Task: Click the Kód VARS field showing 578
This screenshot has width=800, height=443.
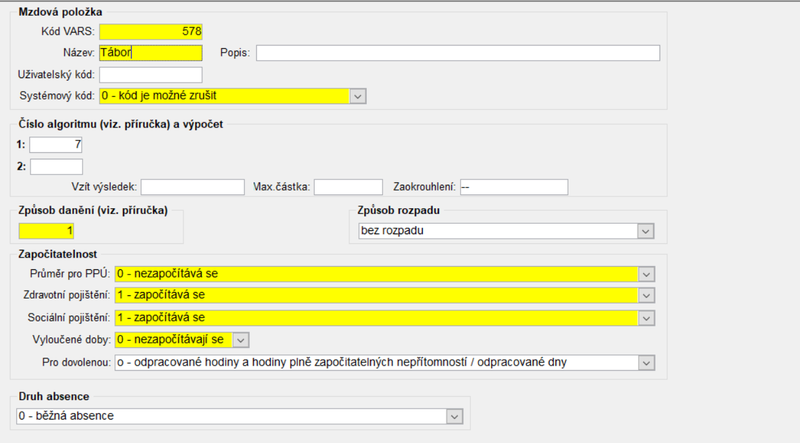Action: click(x=151, y=32)
